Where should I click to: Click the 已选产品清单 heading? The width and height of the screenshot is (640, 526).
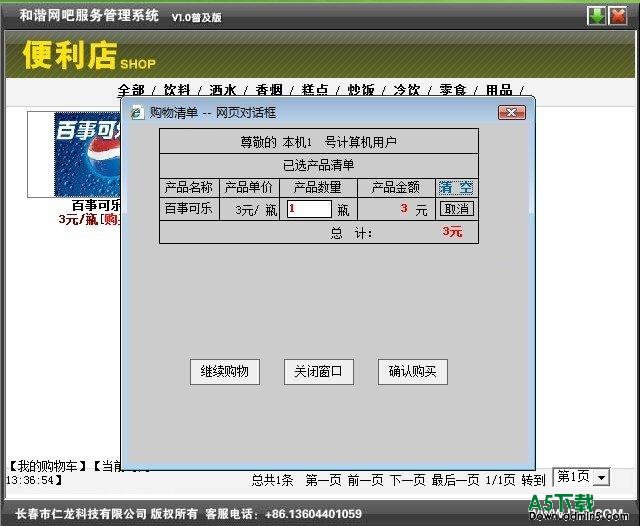click(x=318, y=165)
